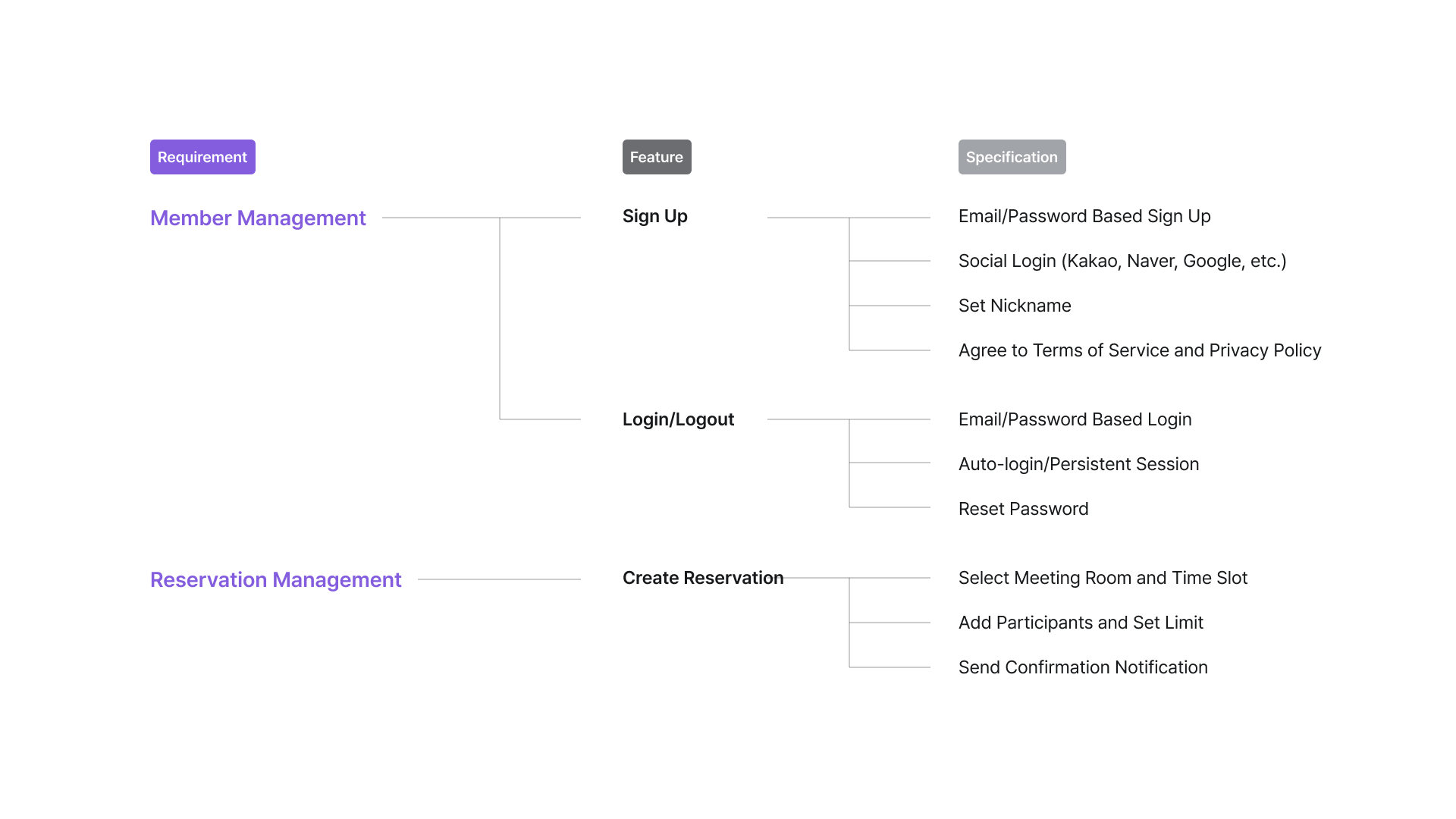Select Email/Password Based Sign Up item

click(x=1084, y=217)
